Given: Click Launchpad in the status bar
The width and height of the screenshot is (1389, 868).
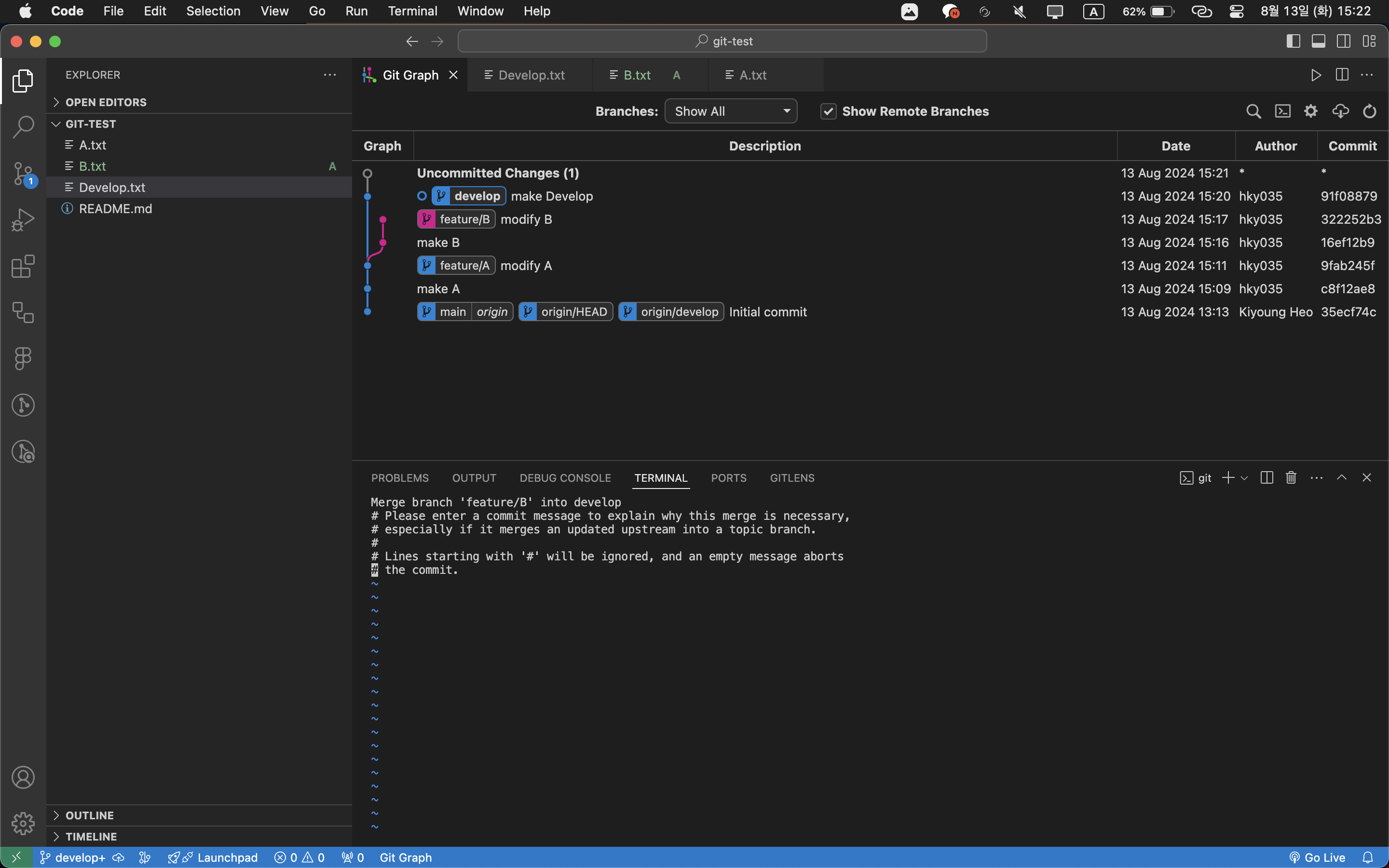Looking at the screenshot, I should pos(213,858).
